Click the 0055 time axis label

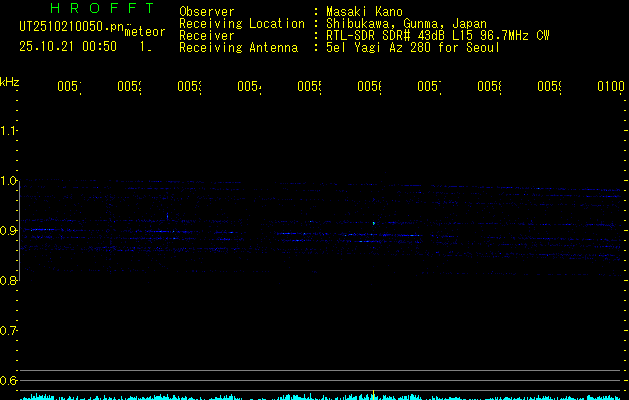tap(309, 86)
